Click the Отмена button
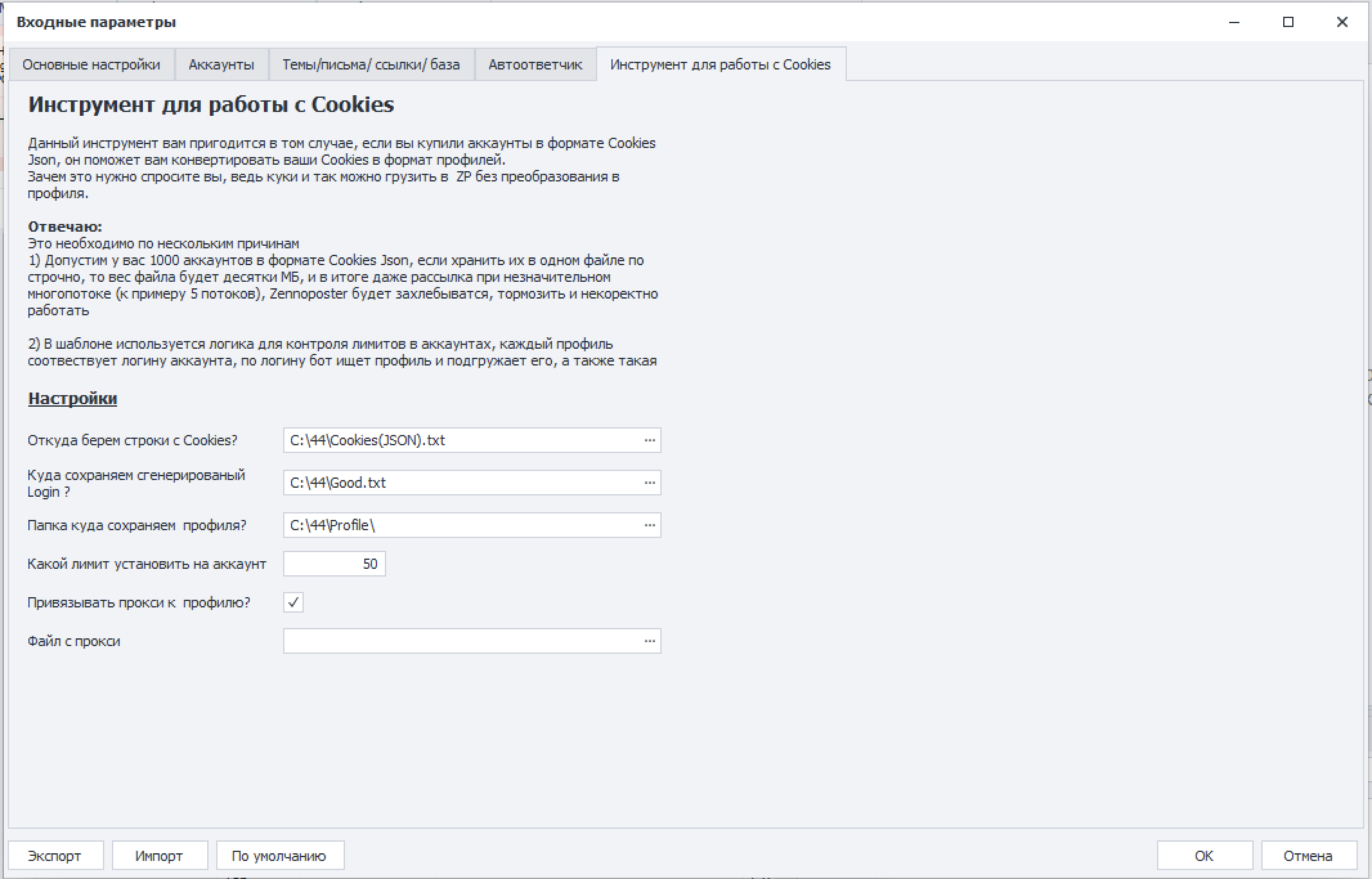 point(1308,856)
